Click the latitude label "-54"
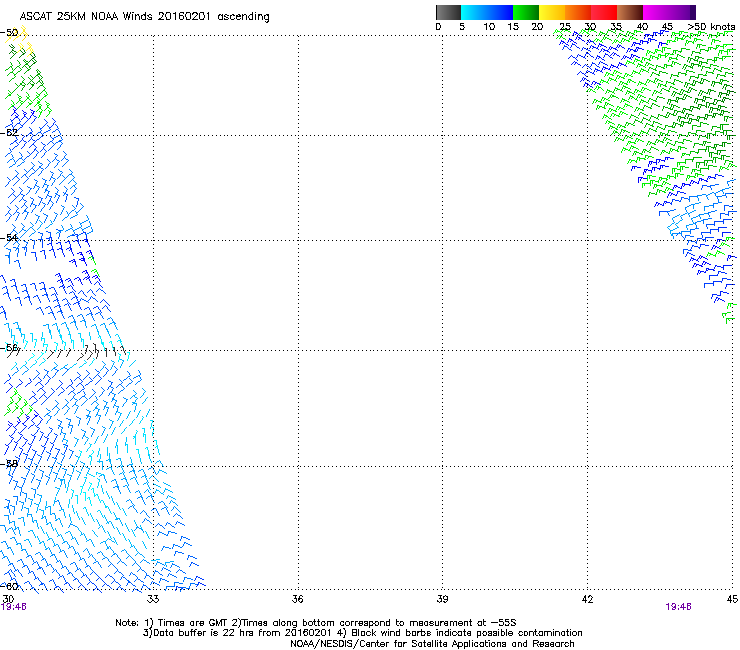The height and width of the screenshot is (650, 740). [x=9, y=237]
